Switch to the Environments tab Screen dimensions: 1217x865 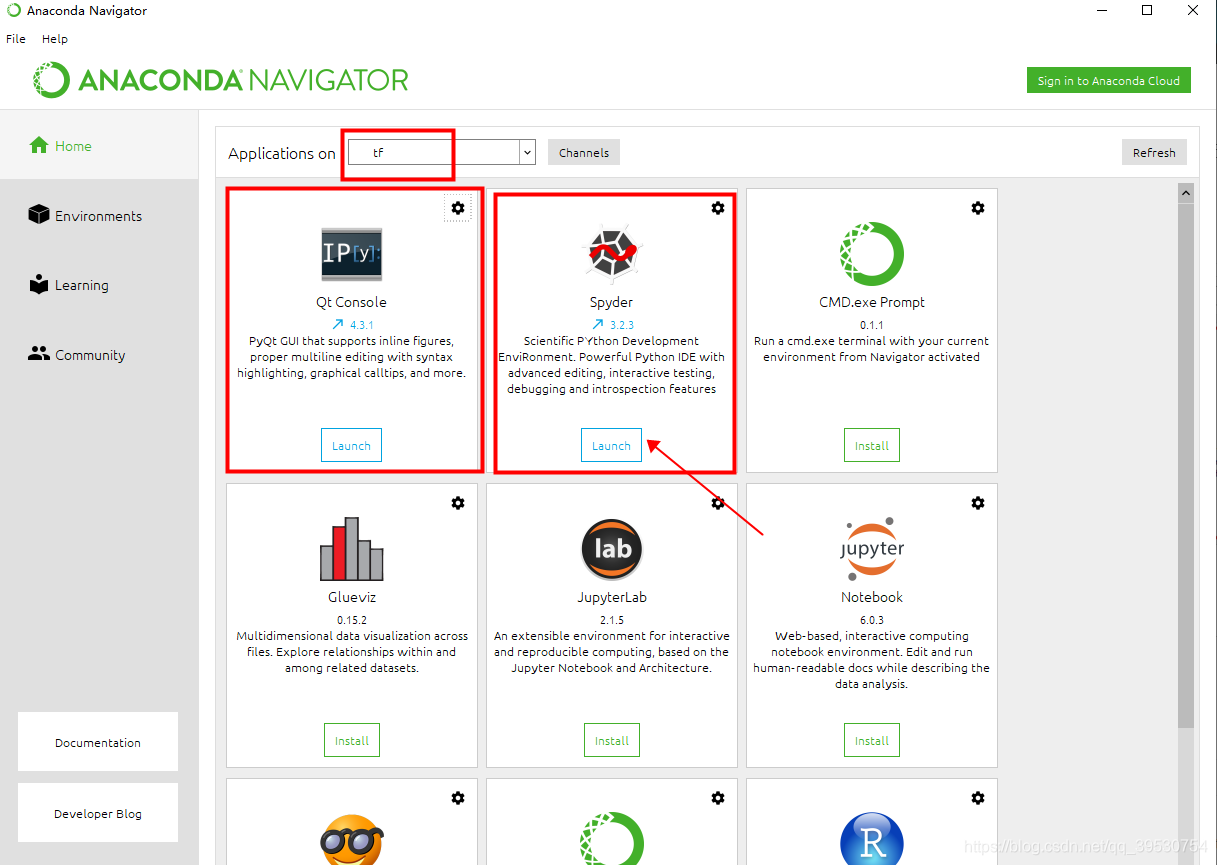(x=99, y=215)
